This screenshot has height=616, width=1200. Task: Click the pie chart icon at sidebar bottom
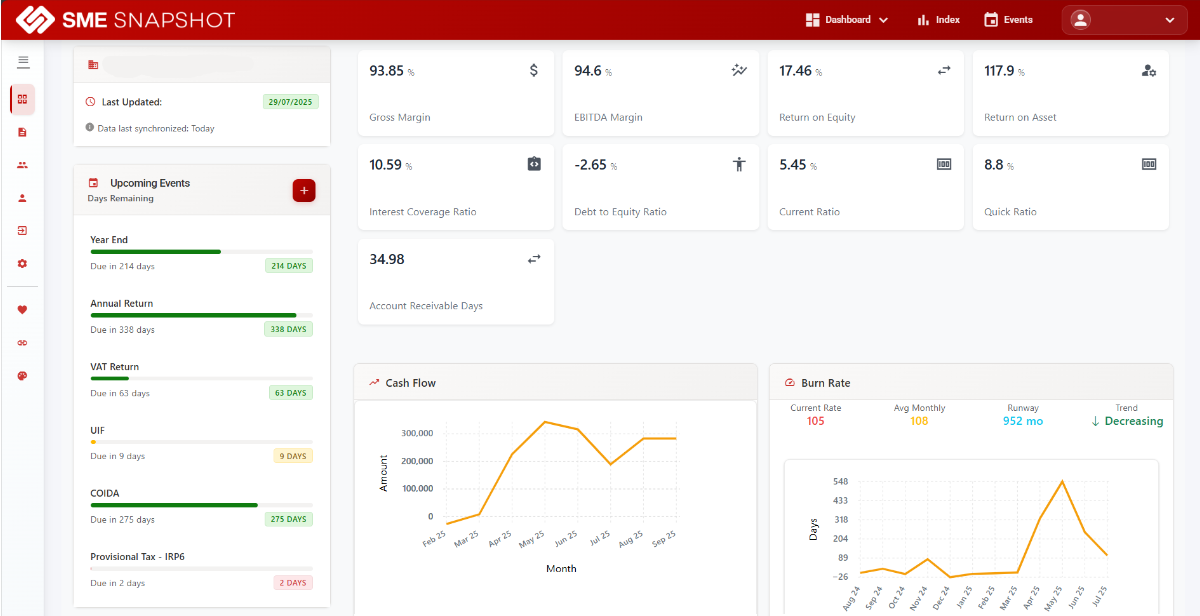pos(22,376)
